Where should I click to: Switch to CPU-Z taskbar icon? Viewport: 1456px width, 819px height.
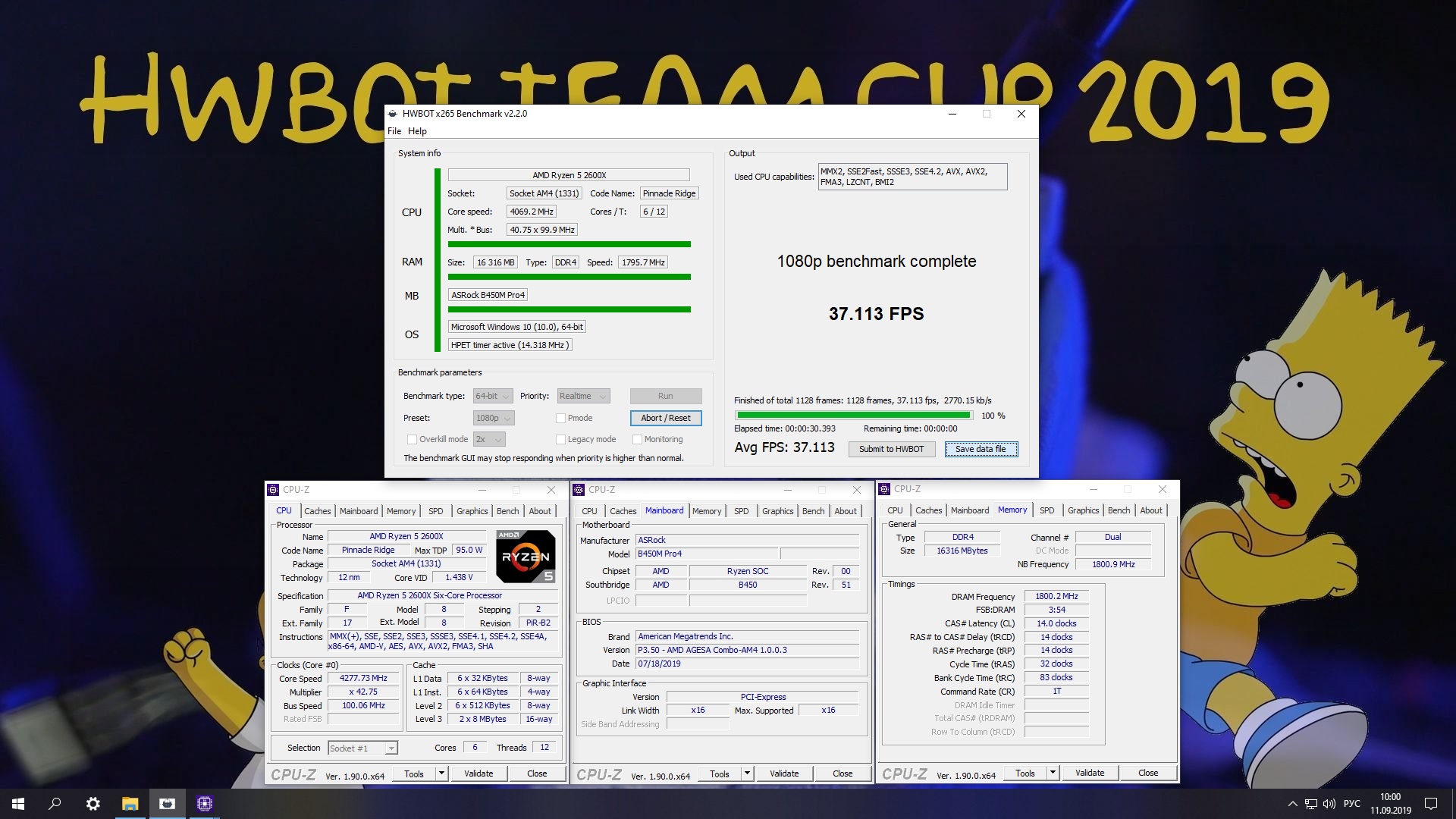tap(204, 804)
